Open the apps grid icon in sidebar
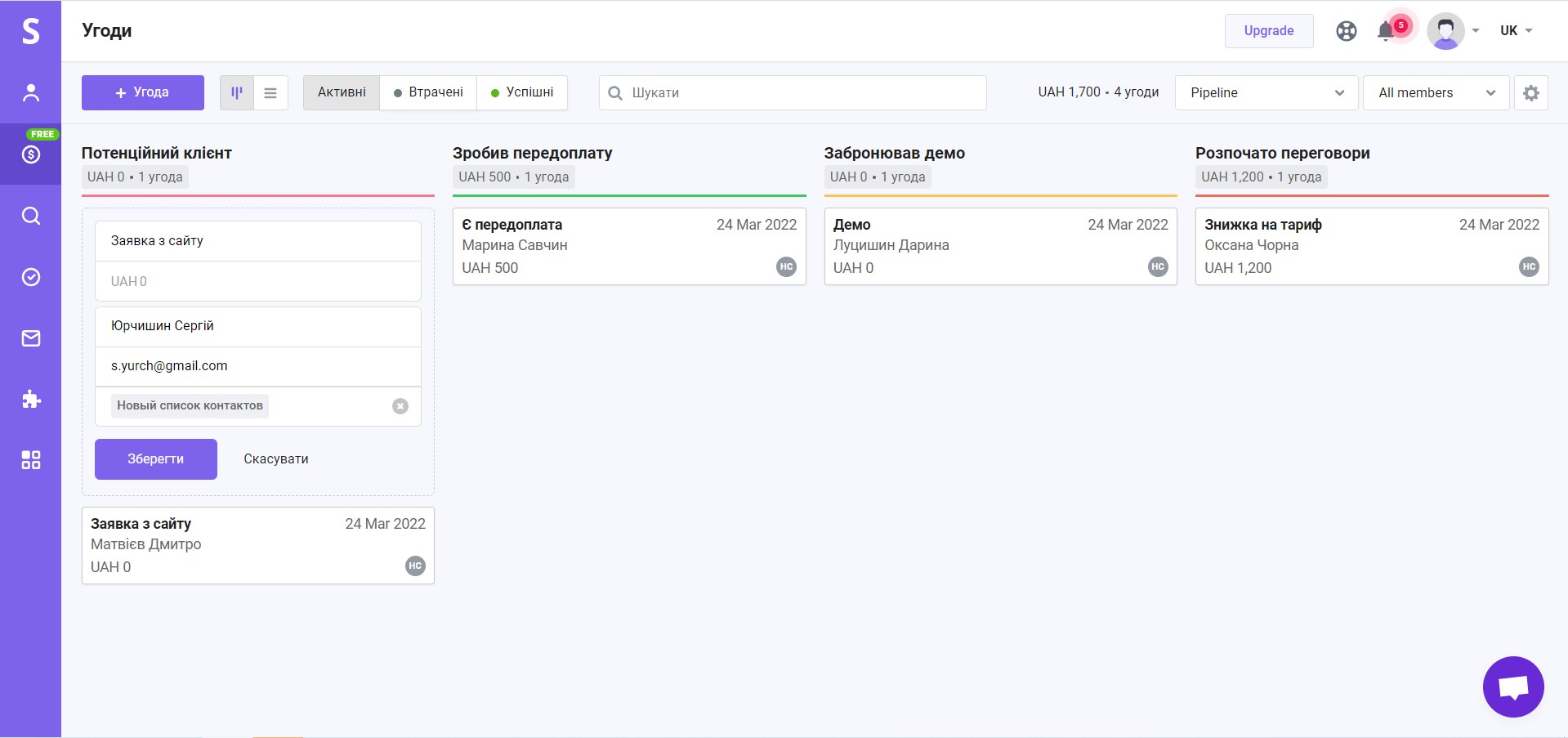 30,460
